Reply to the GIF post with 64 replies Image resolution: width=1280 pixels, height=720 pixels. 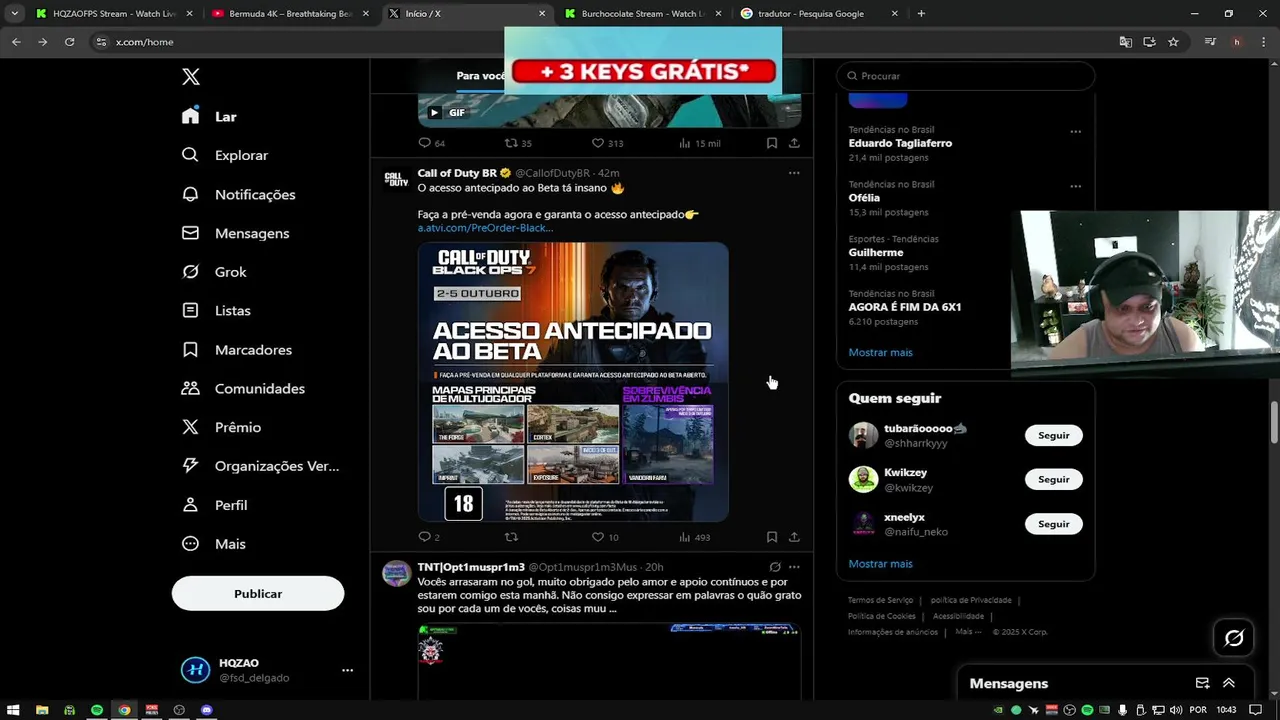[424, 143]
